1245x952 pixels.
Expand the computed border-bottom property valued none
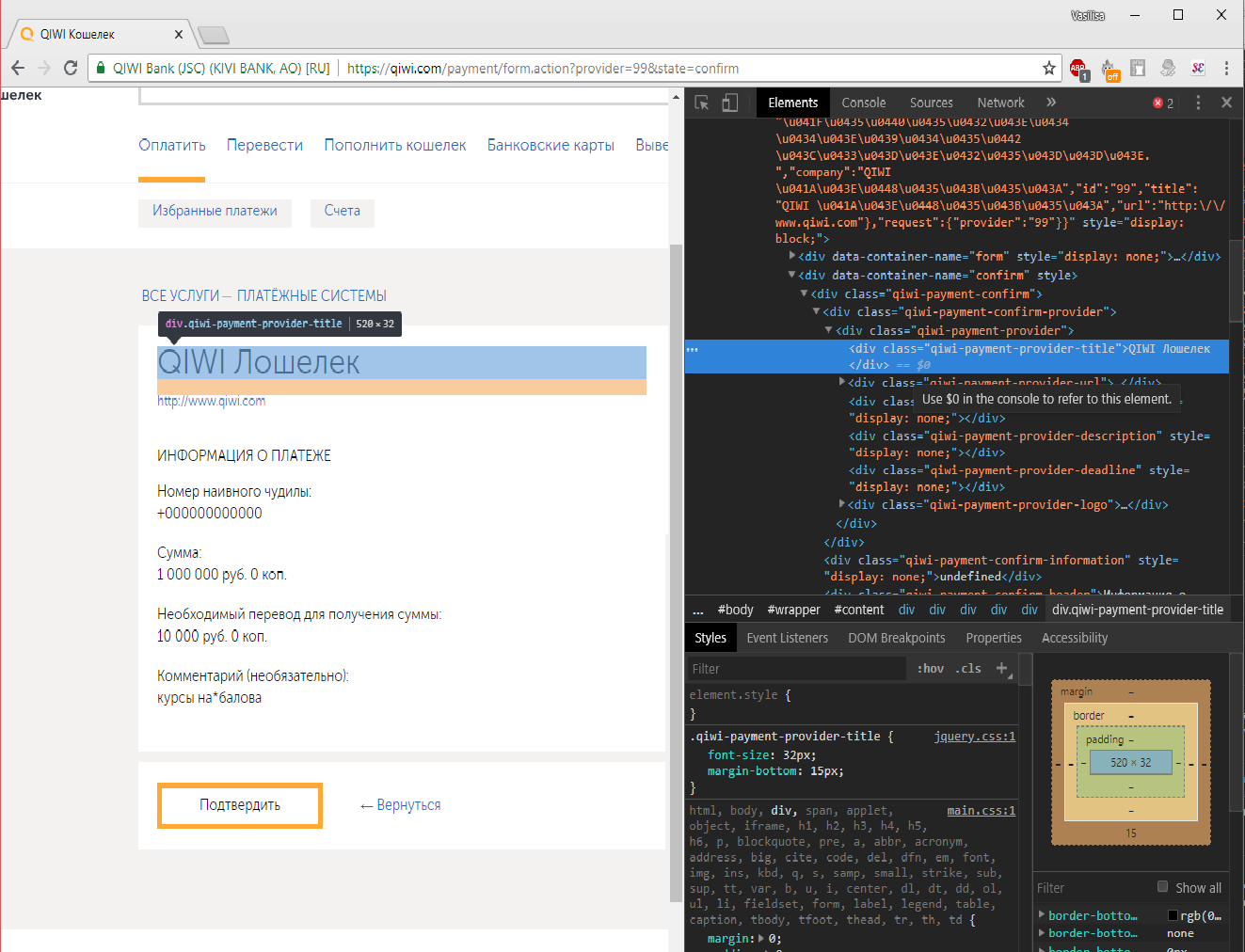coord(1042,932)
